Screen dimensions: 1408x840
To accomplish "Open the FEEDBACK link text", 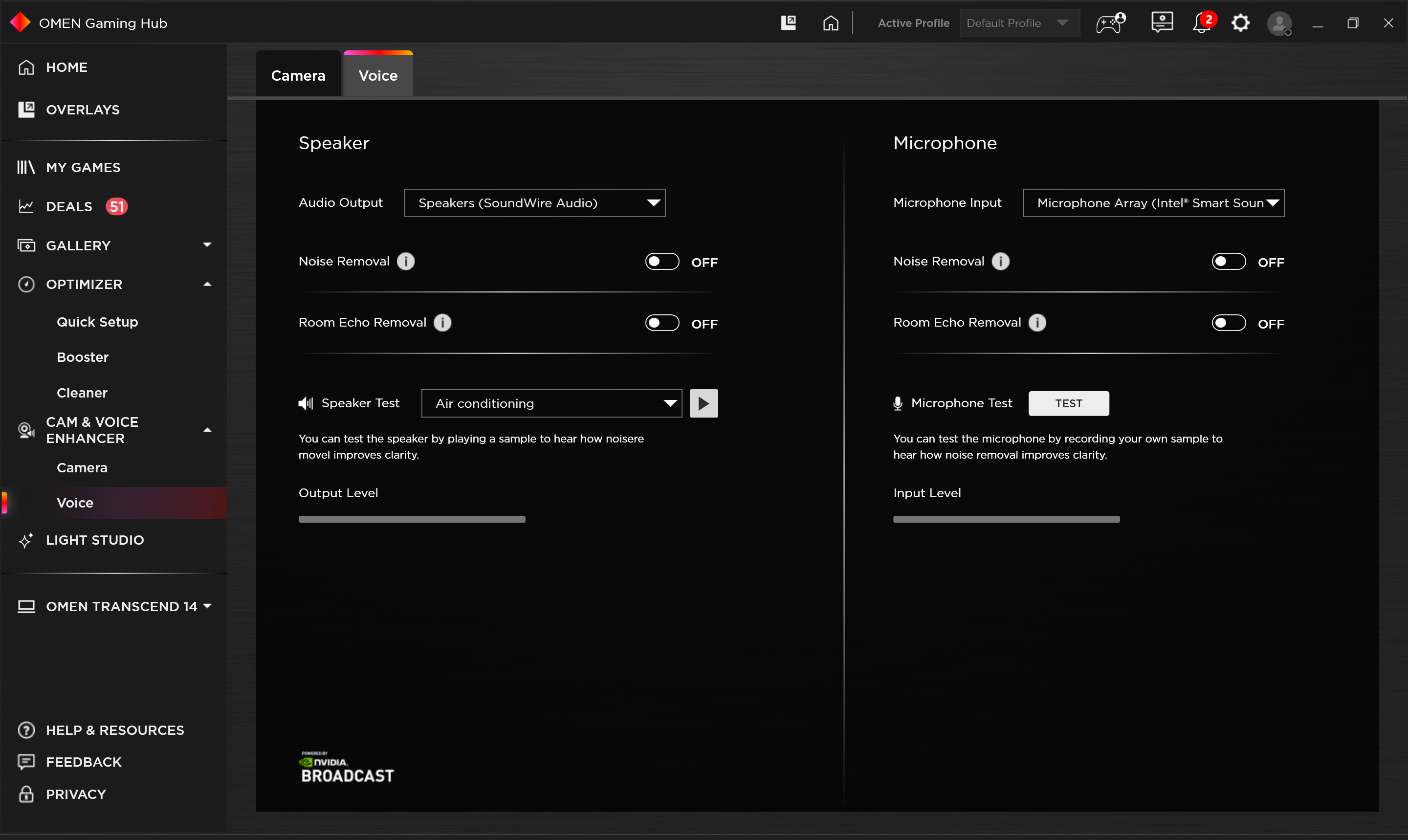I will (84, 762).
